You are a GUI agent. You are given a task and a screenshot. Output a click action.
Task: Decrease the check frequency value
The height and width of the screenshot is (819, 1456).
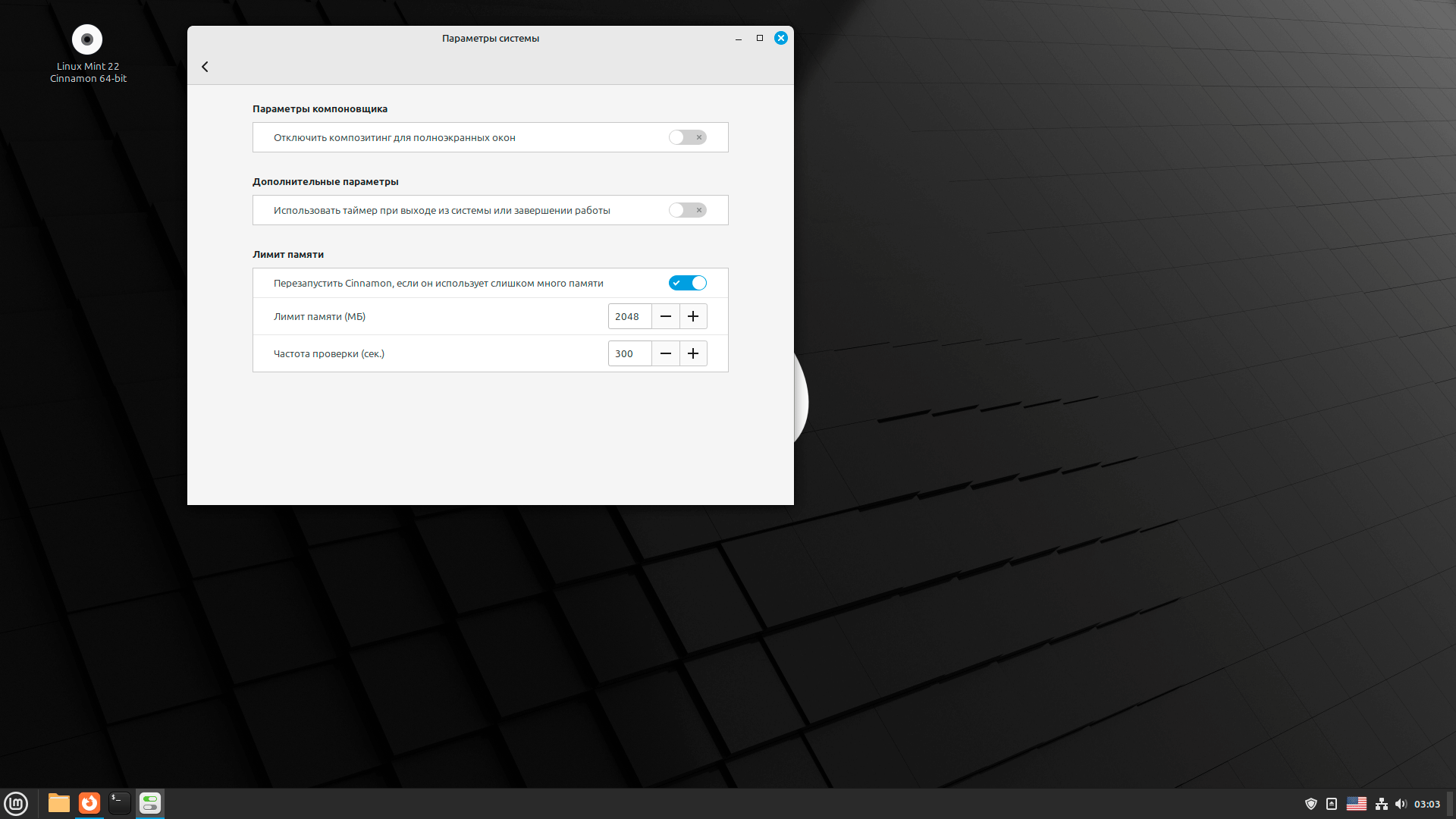pyautogui.click(x=666, y=353)
